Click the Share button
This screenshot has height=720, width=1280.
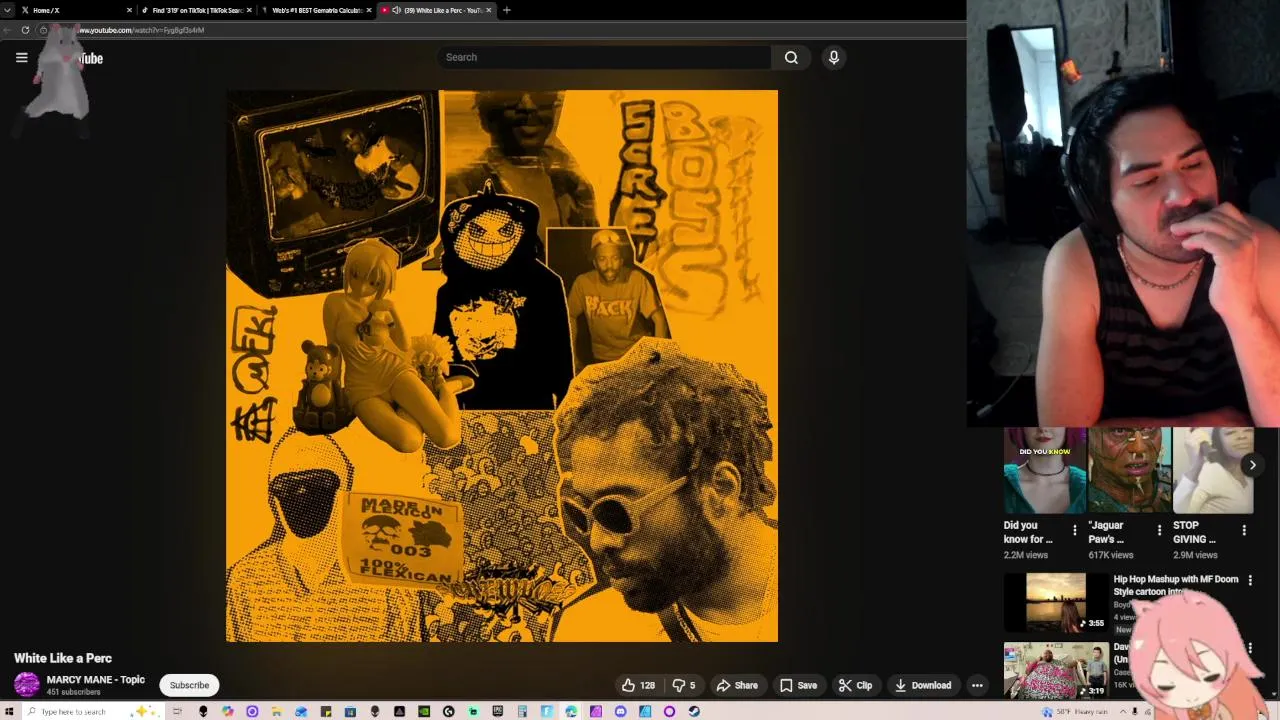738,685
